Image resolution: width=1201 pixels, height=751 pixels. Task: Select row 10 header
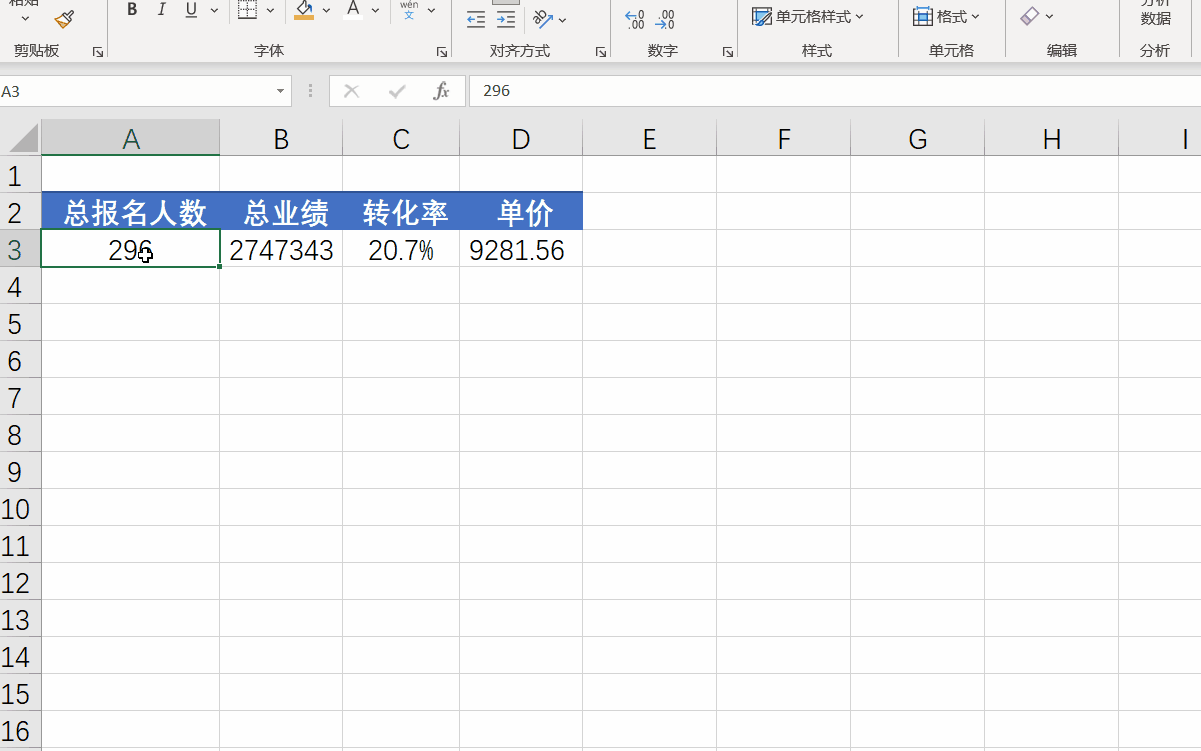point(20,508)
